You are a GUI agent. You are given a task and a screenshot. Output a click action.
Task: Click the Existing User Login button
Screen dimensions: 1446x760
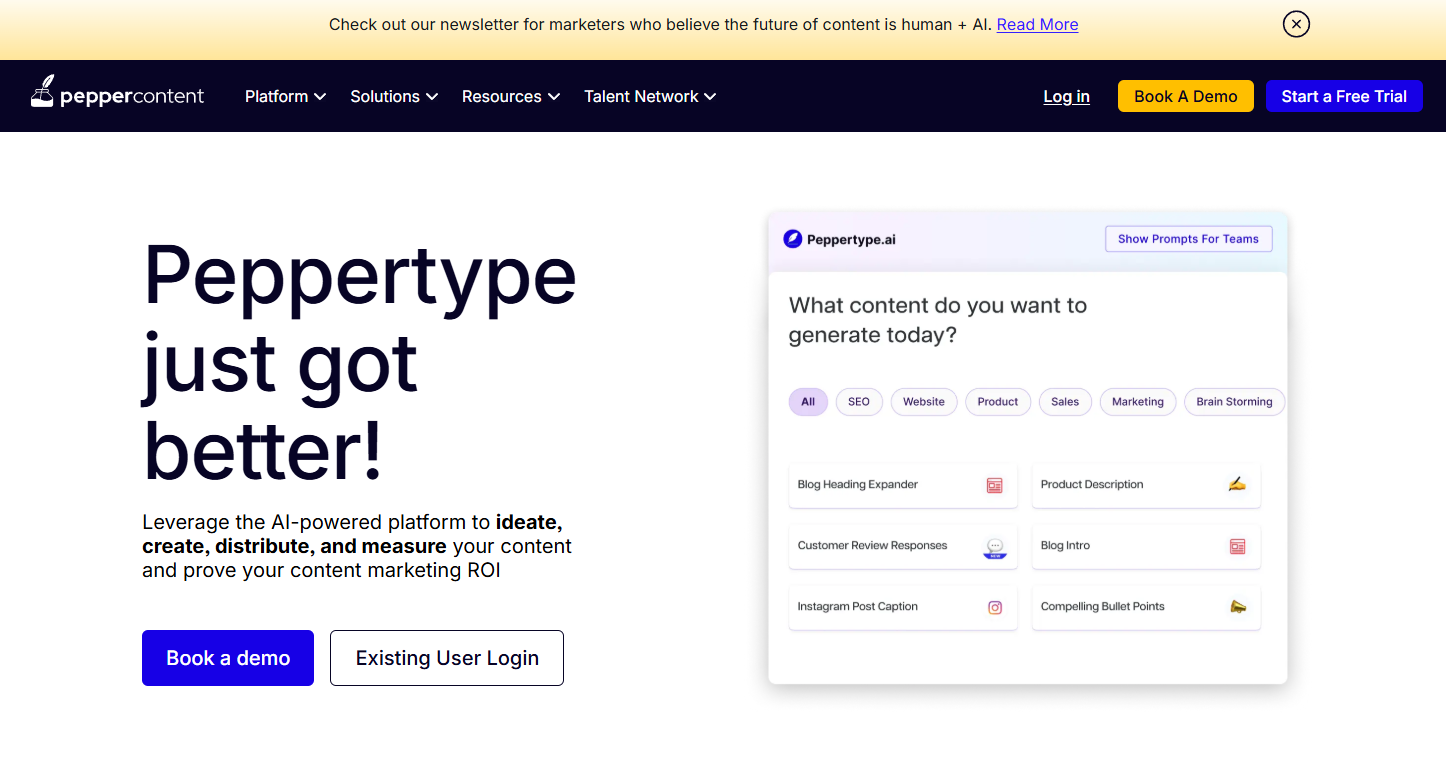tap(447, 658)
